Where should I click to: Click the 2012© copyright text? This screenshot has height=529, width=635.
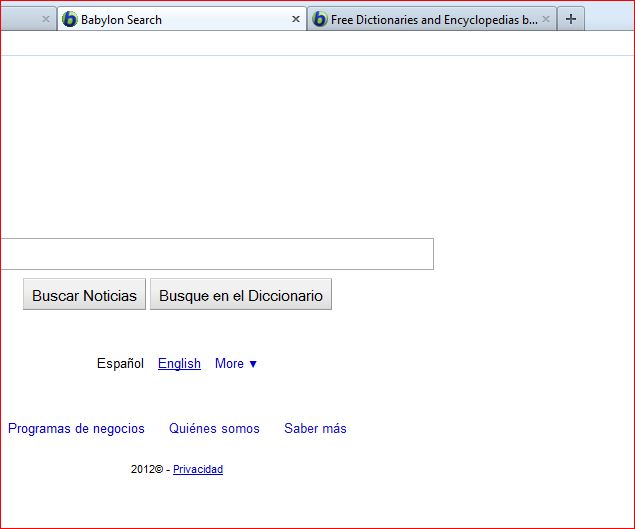pyautogui.click(x=147, y=469)
